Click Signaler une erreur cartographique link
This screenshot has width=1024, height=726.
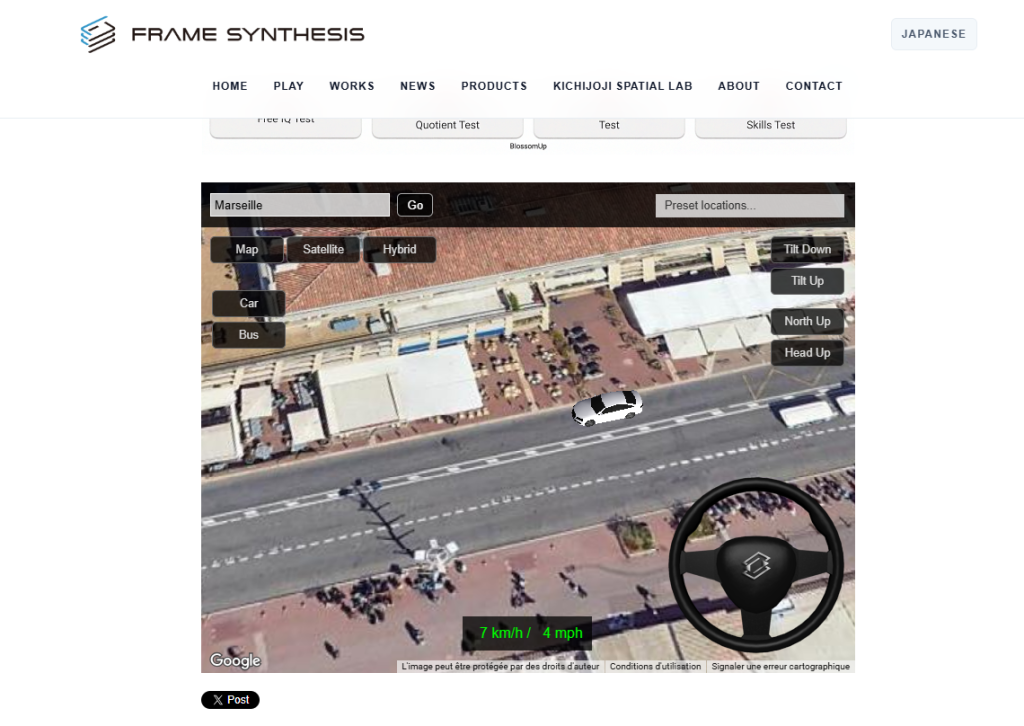point(780,667)
